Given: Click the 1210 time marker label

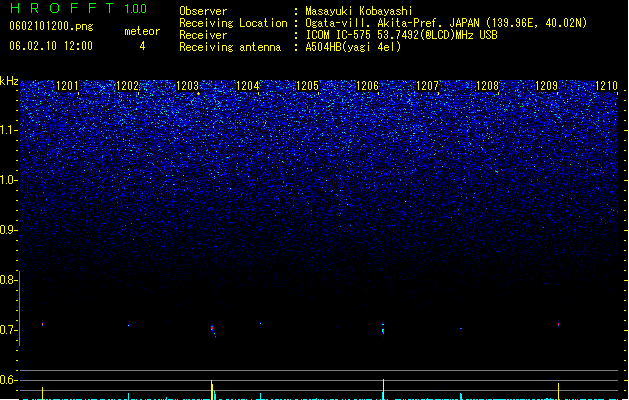Looking at the screenshot, I should [607, 86].
